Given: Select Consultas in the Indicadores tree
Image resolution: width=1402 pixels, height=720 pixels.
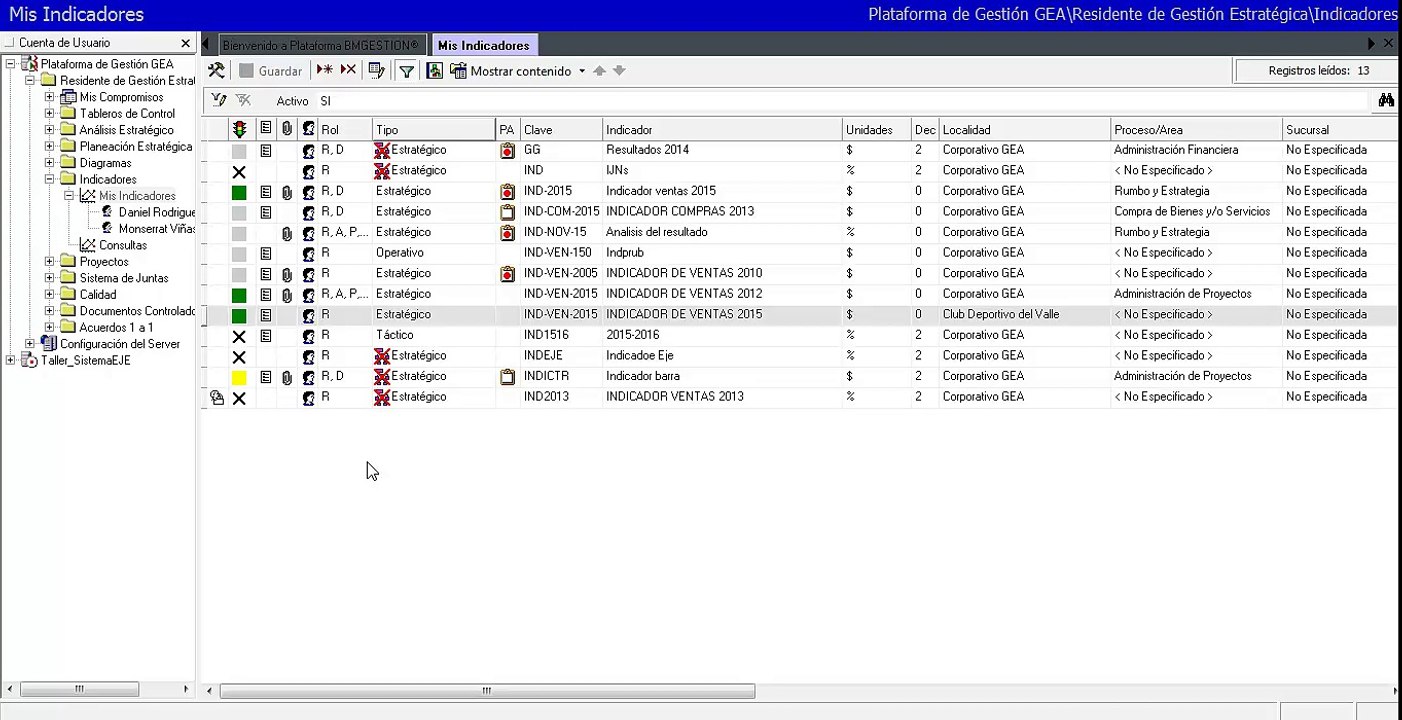Looking at the screenshot, I should tap(123, 245).
